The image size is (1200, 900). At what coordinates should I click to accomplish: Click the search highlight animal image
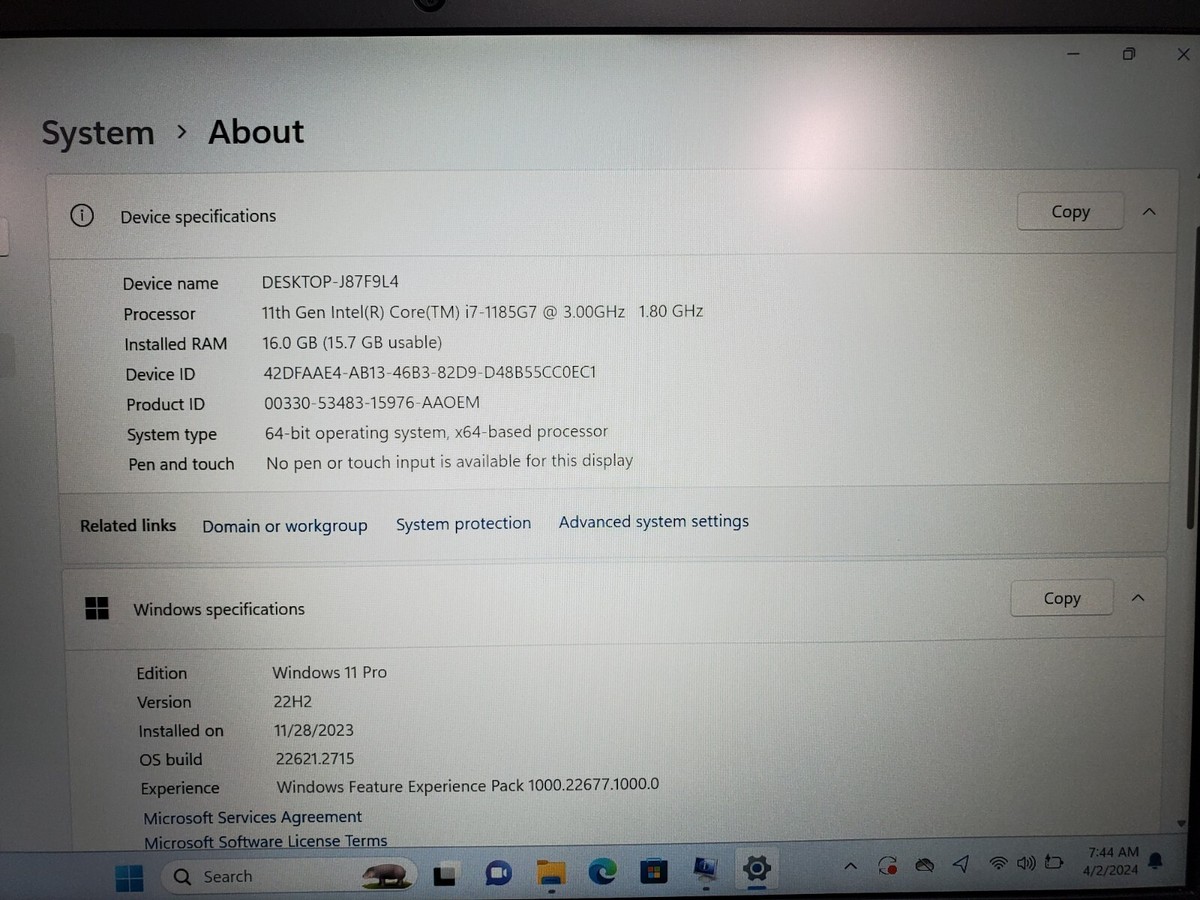tap(385, 874)
